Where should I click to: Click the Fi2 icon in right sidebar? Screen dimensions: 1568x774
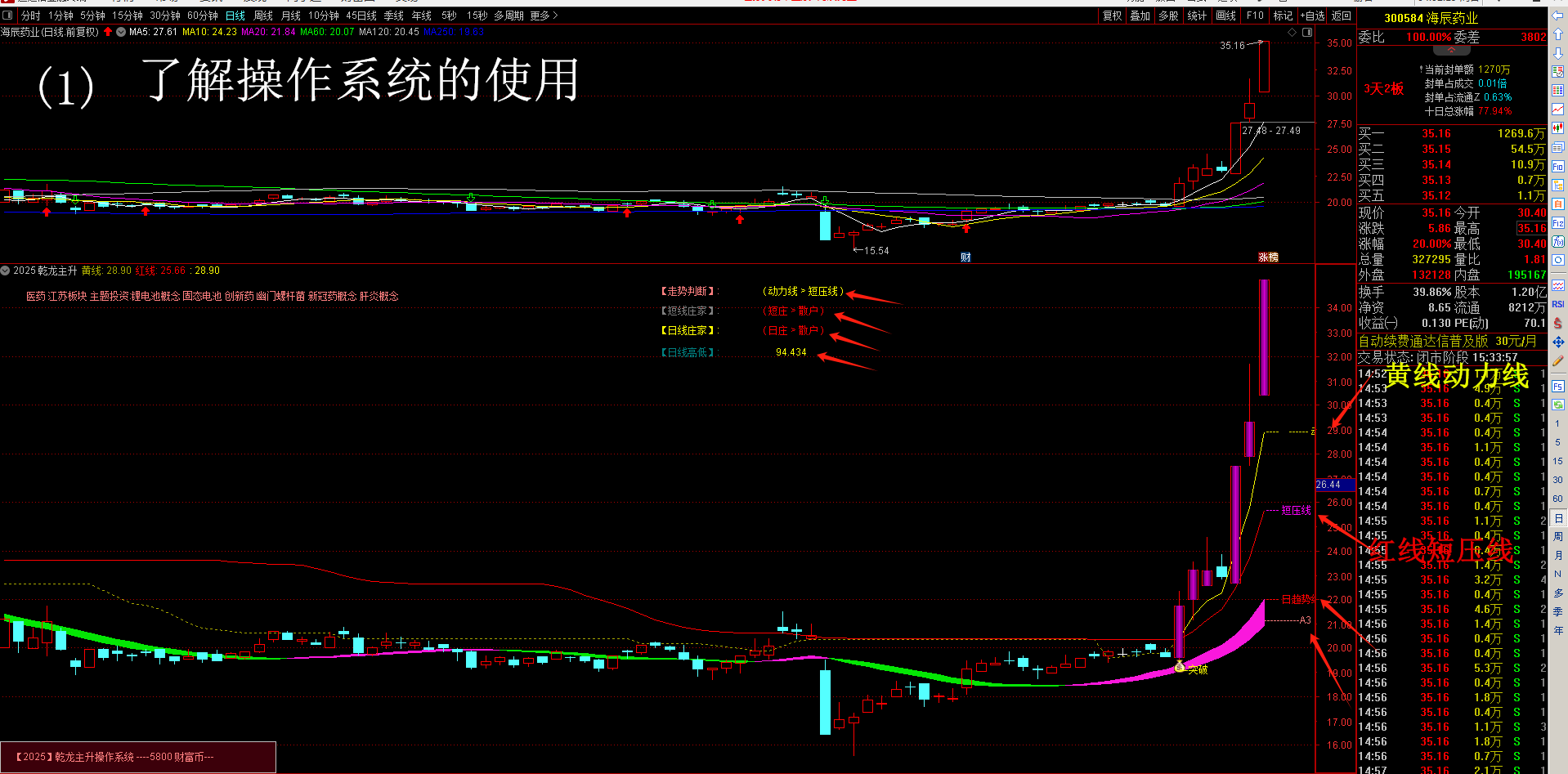[x=1558, y=222]
